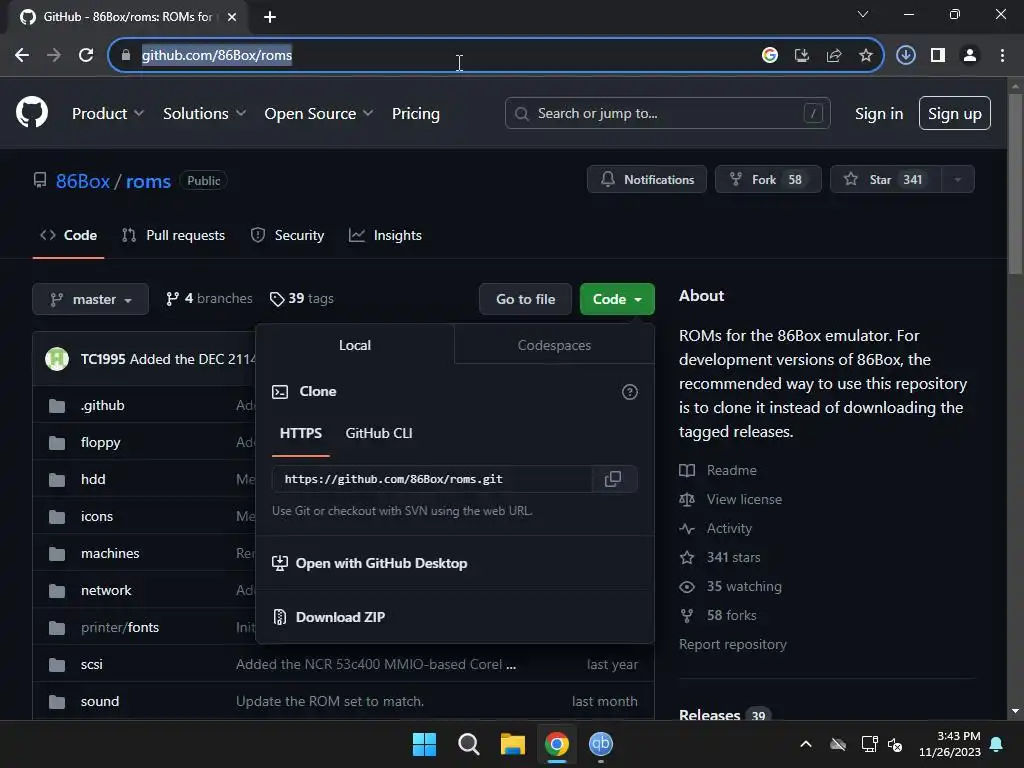The height and width of the screenshot is (768, 1024).
Task: Open Chrome downloads icon
Action: tap(906, 55)
